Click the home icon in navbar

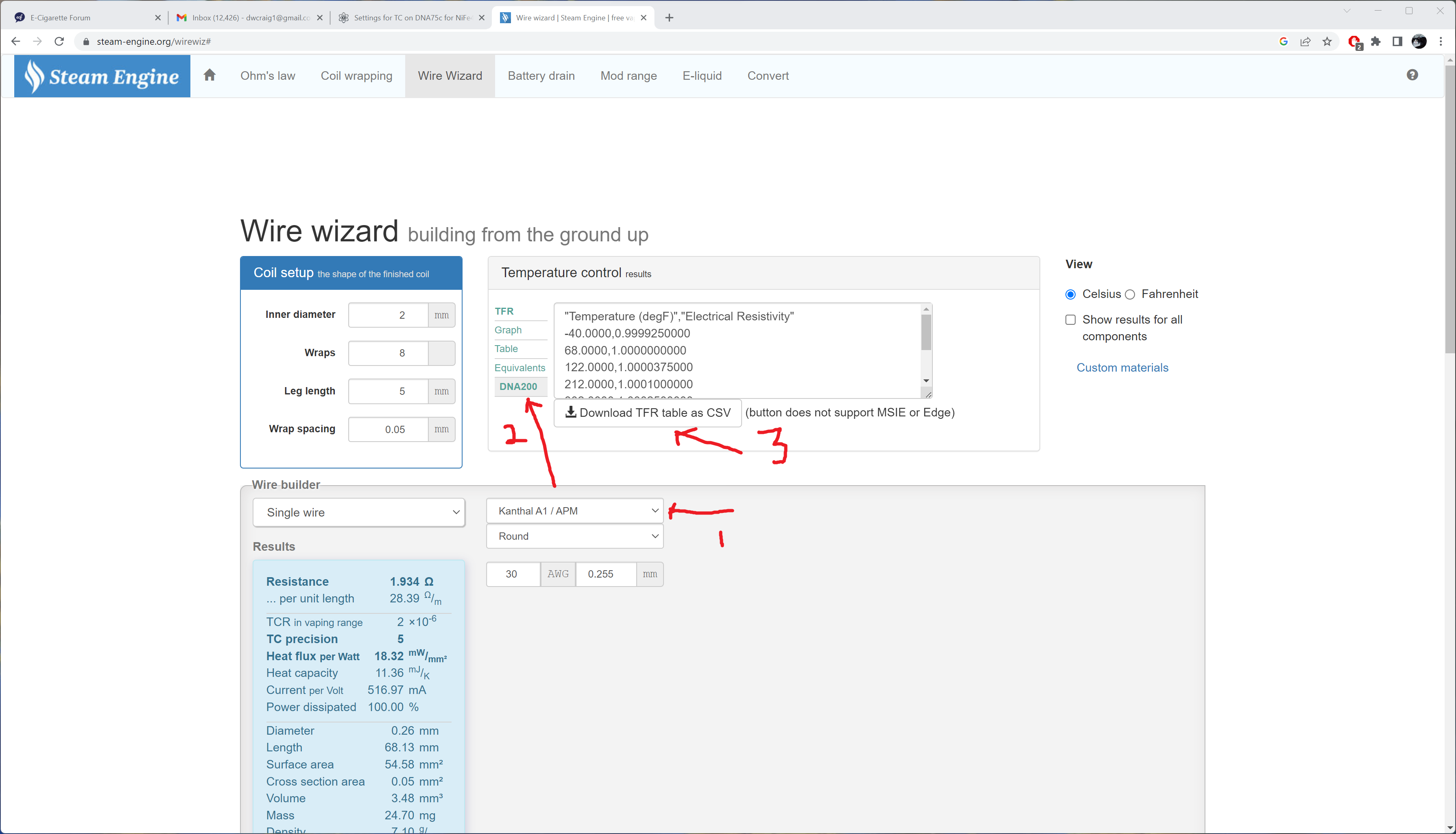pos(210,75)
